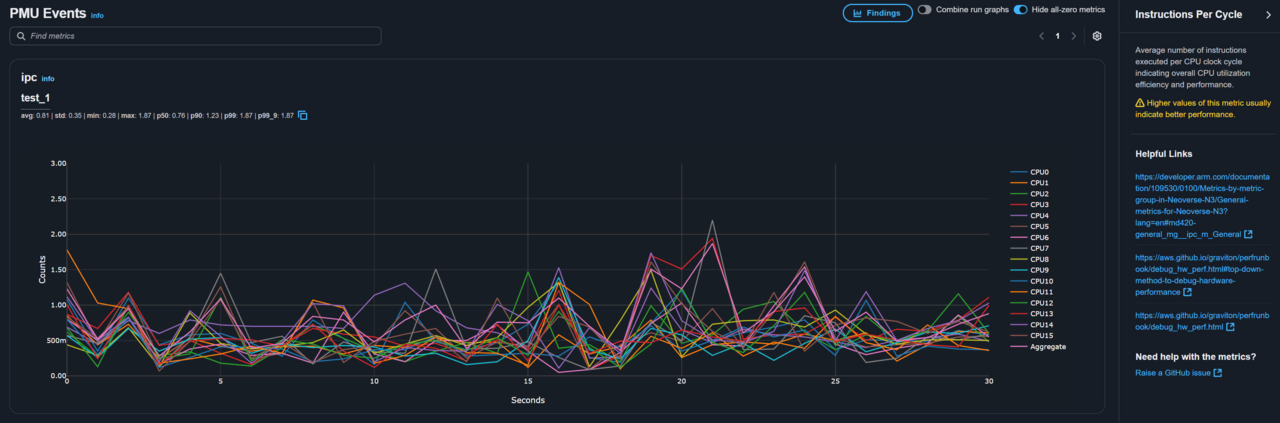Focus the Find metrics search field

tap(200, 36)
